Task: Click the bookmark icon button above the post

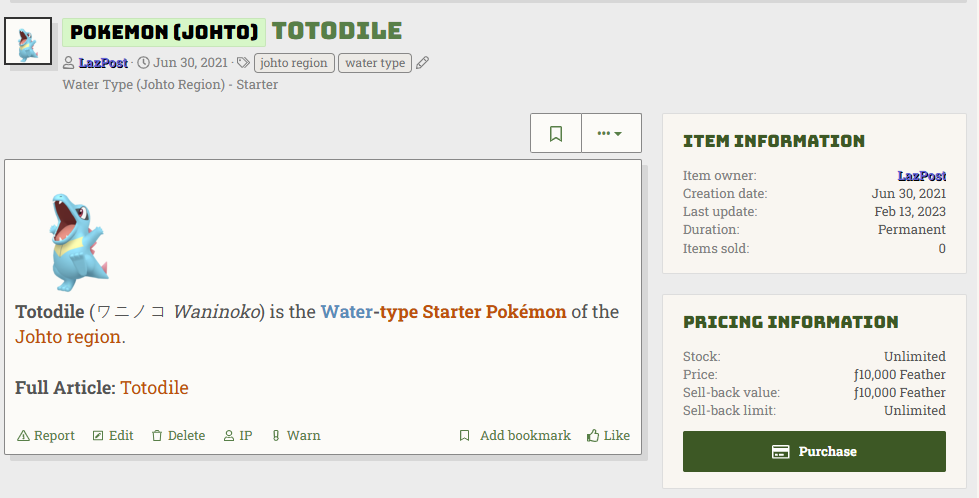Action: (x=556, y=133)
